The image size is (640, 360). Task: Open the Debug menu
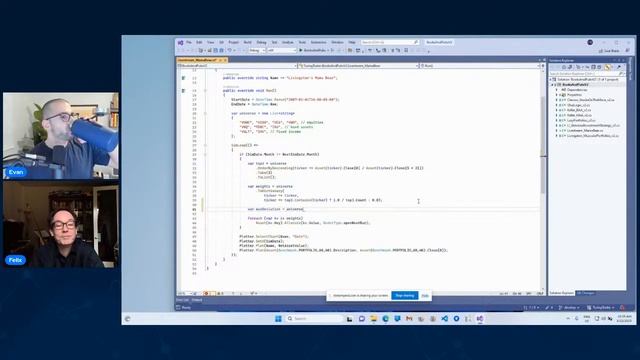(261, 42)
